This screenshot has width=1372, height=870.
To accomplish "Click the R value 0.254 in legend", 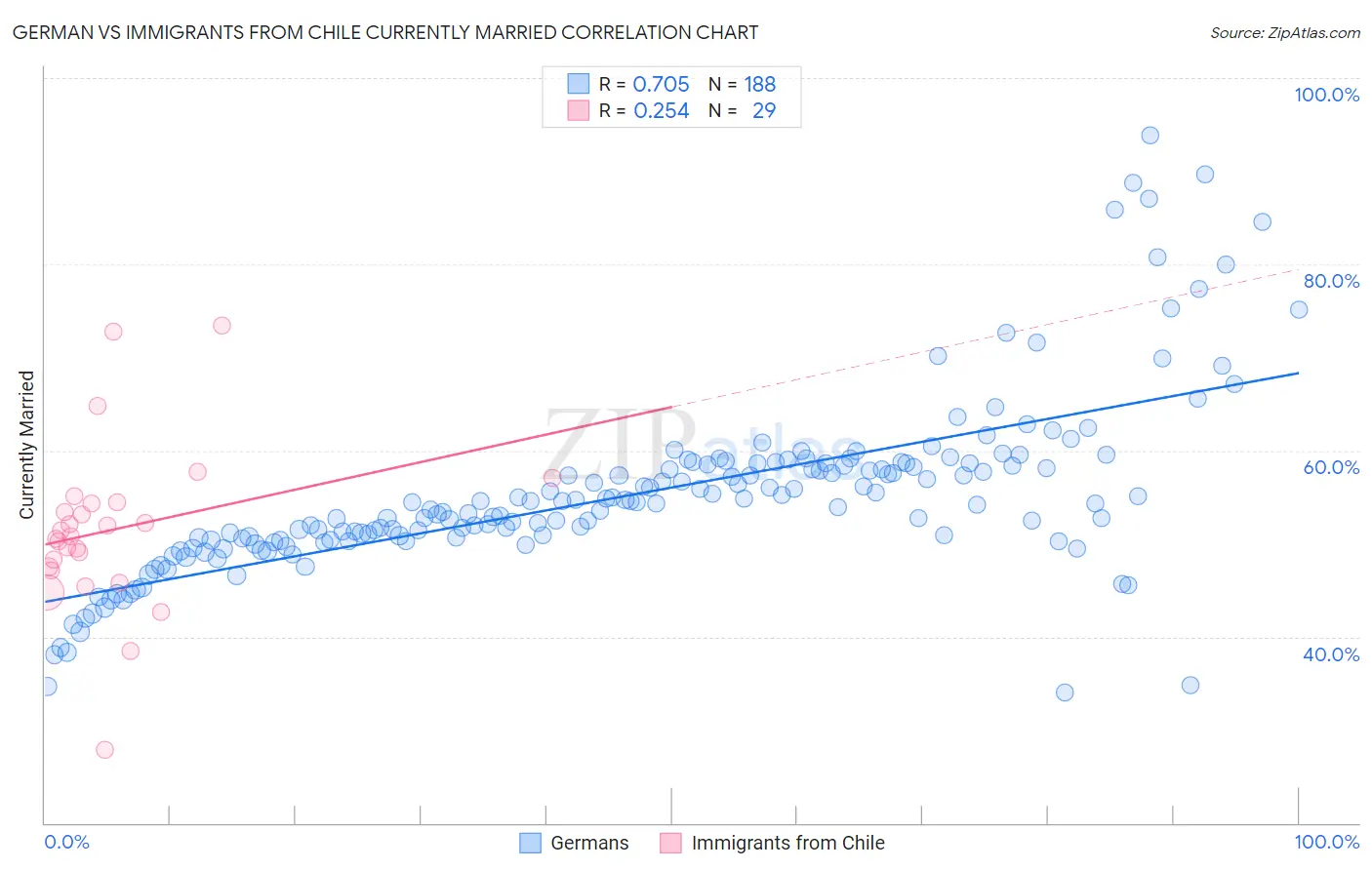I will (662, 110).
